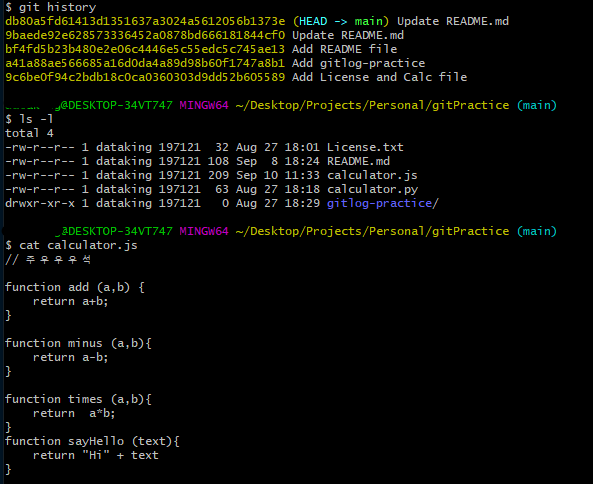Click the 18:01 time for License.txt
The height and width of the screenshot is (484, 593).
point(302,147)
